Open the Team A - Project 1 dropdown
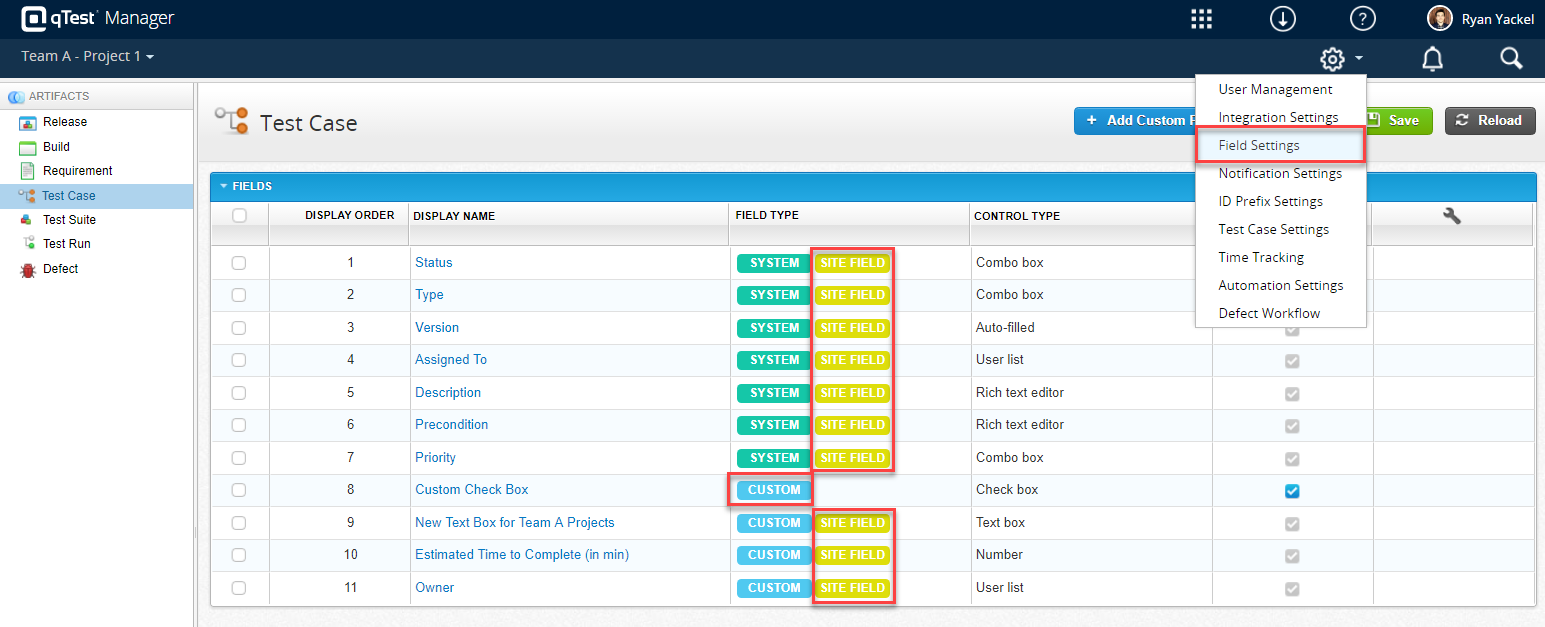 click(x=88, y=56)
